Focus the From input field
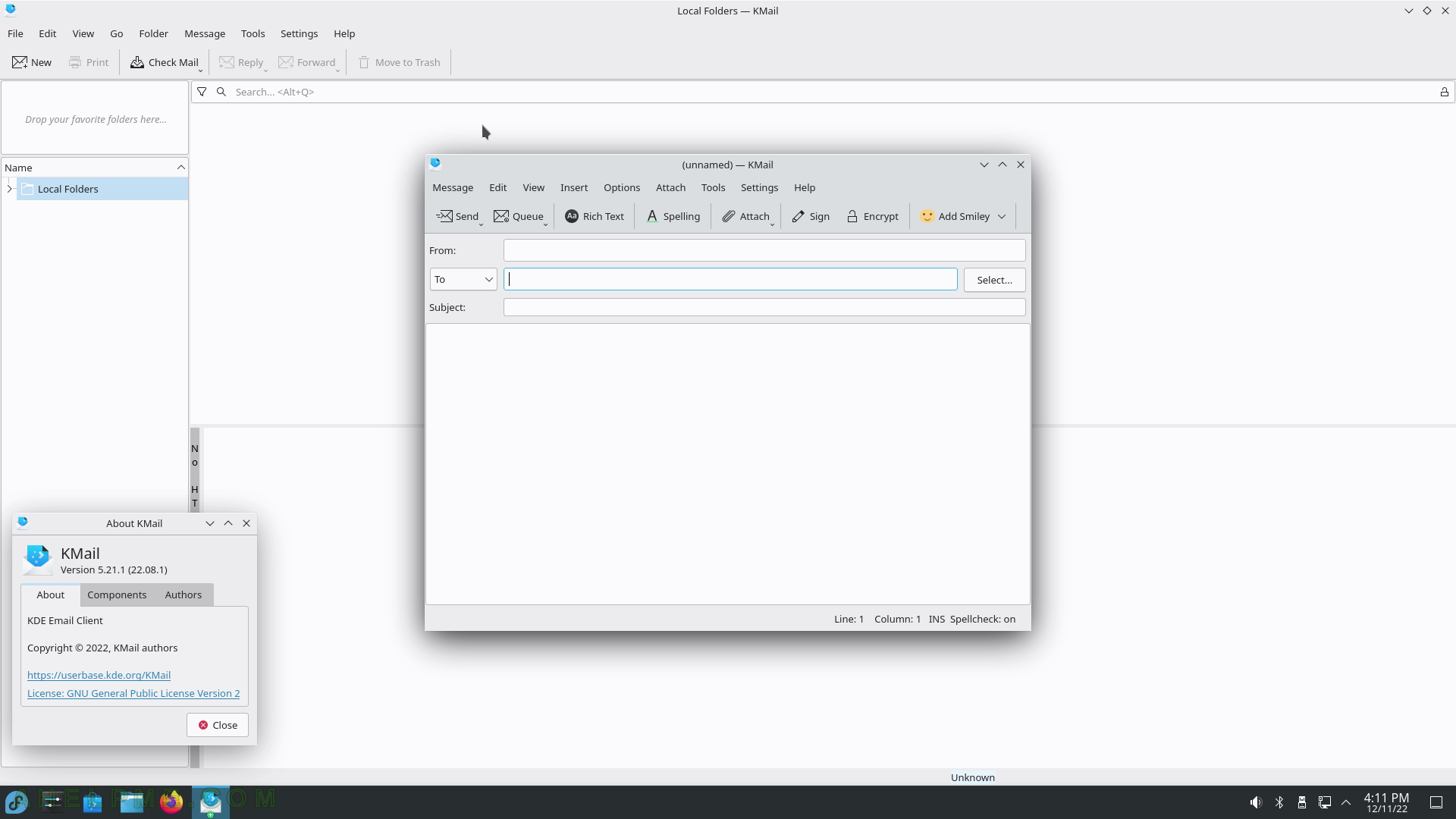The image size is (1456, 819). coord(764,250)
